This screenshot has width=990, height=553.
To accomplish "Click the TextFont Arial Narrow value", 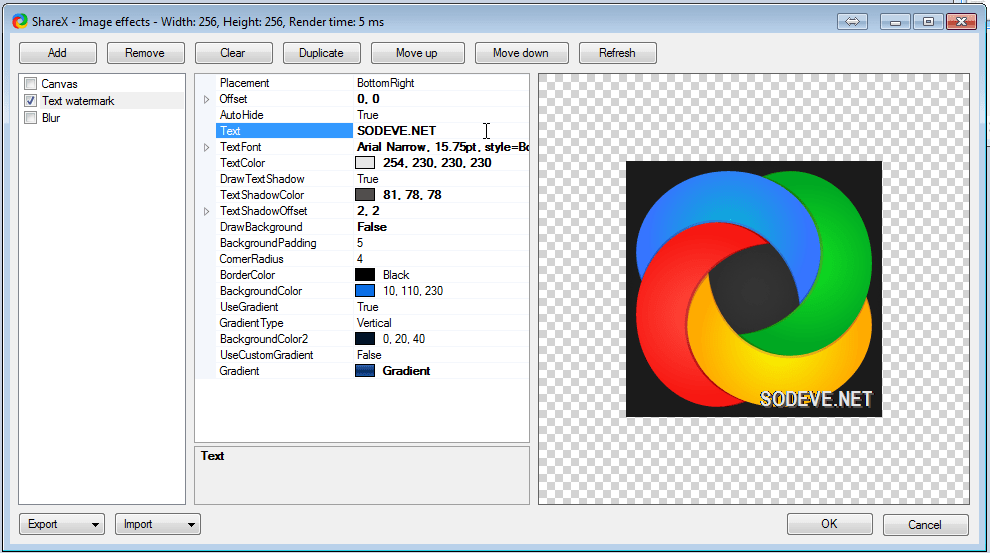I will tap(443, 147).
